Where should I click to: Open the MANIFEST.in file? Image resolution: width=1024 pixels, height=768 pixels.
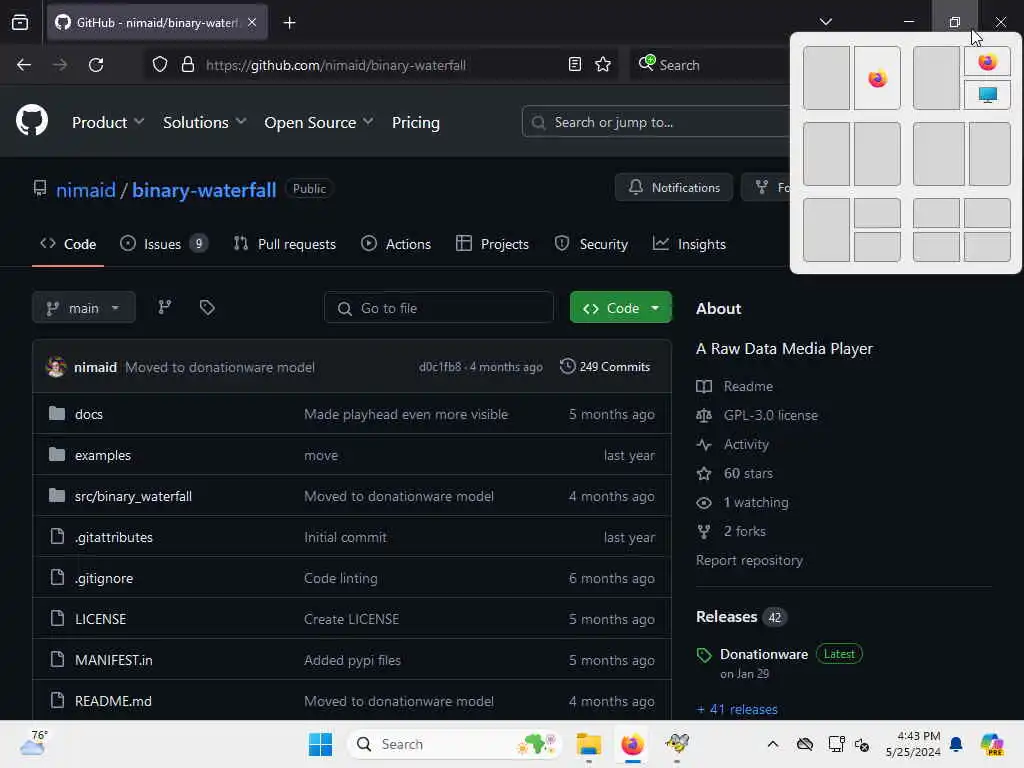114,660
